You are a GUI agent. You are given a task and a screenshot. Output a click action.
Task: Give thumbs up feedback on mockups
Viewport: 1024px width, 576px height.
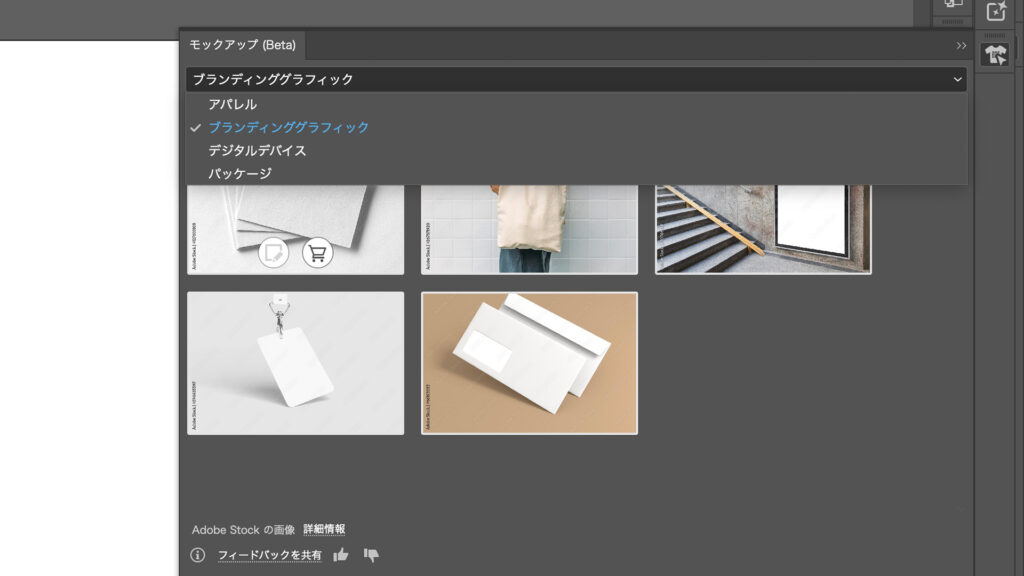[340, 553]
